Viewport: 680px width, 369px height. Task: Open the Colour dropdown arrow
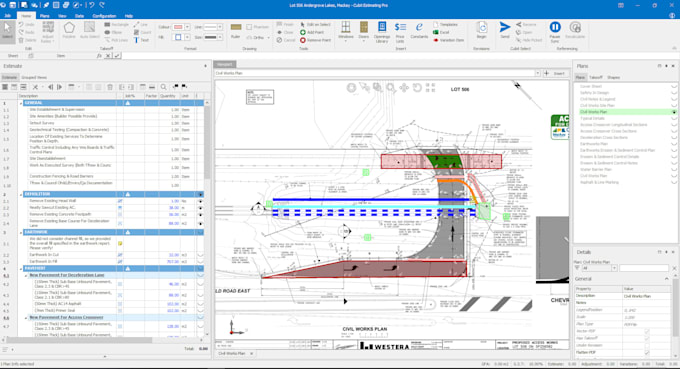click(x=187, y=27)
